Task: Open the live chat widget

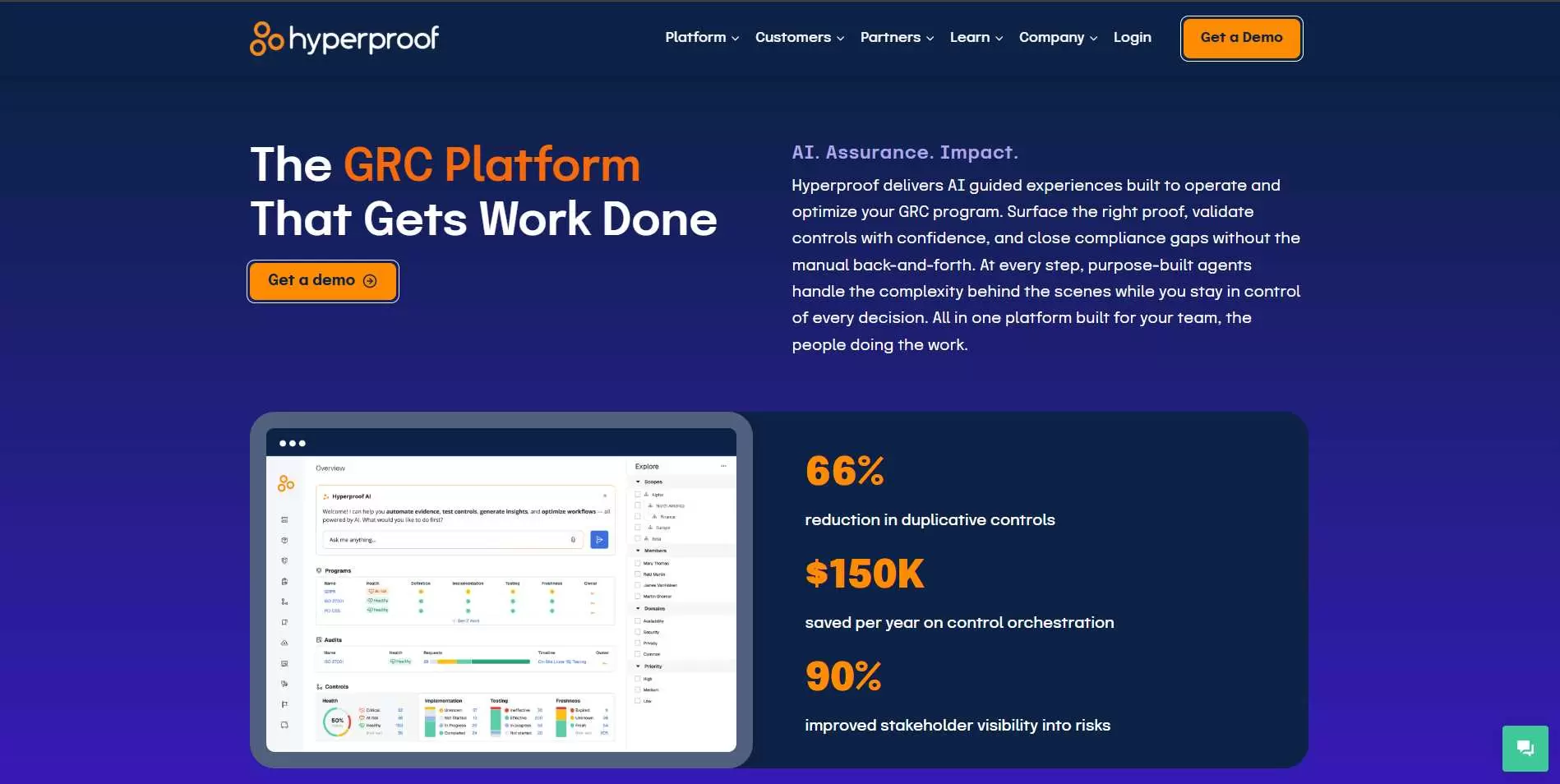Action: (x=1525, y=748)
